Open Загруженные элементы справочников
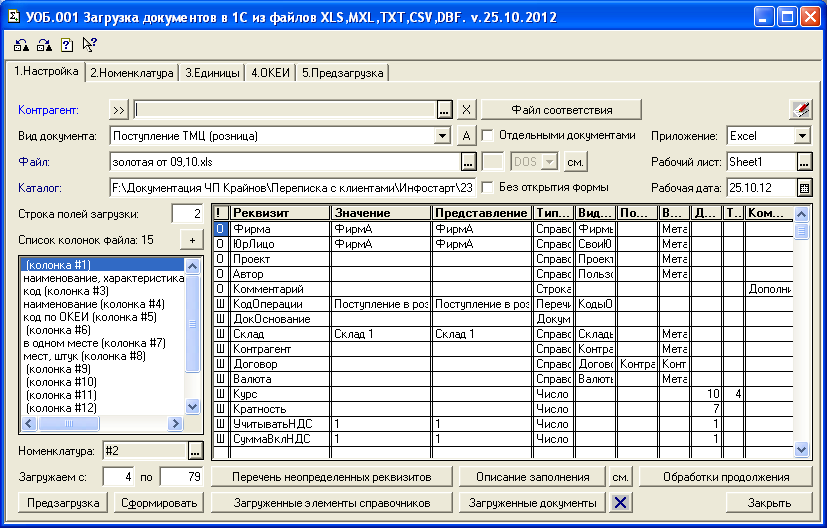 [332, 503]
